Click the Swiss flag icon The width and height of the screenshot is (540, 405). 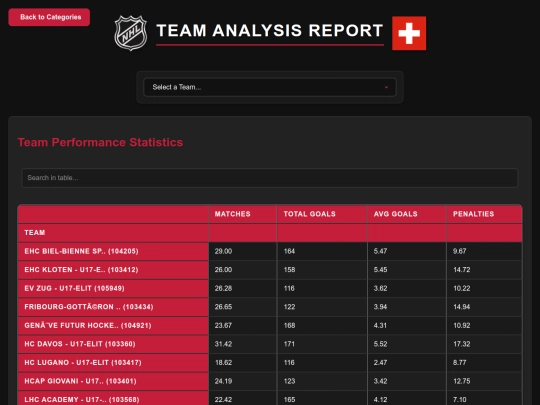(409, 33)
